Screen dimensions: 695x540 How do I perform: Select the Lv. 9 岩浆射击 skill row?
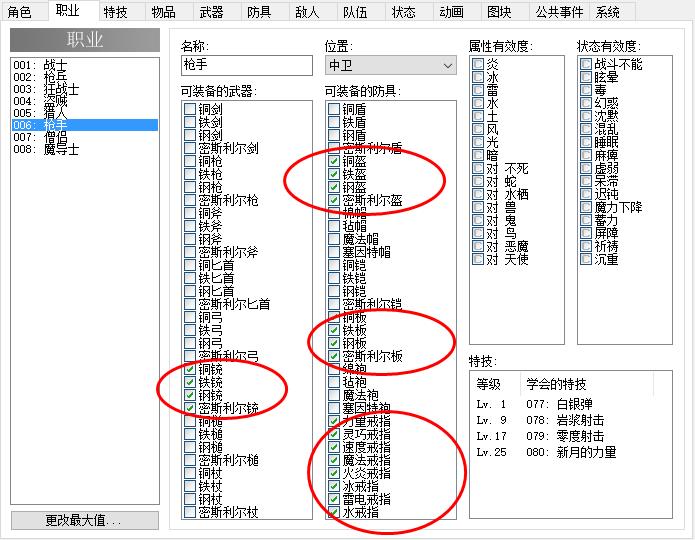pos(571,420)
